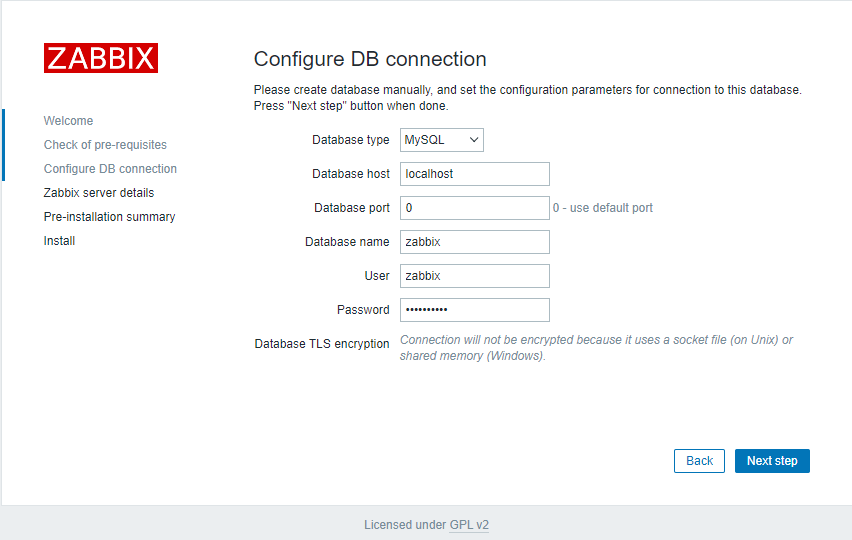Focus the Database host input field
The width and height of the screenshot is (852, 540).
475,174
